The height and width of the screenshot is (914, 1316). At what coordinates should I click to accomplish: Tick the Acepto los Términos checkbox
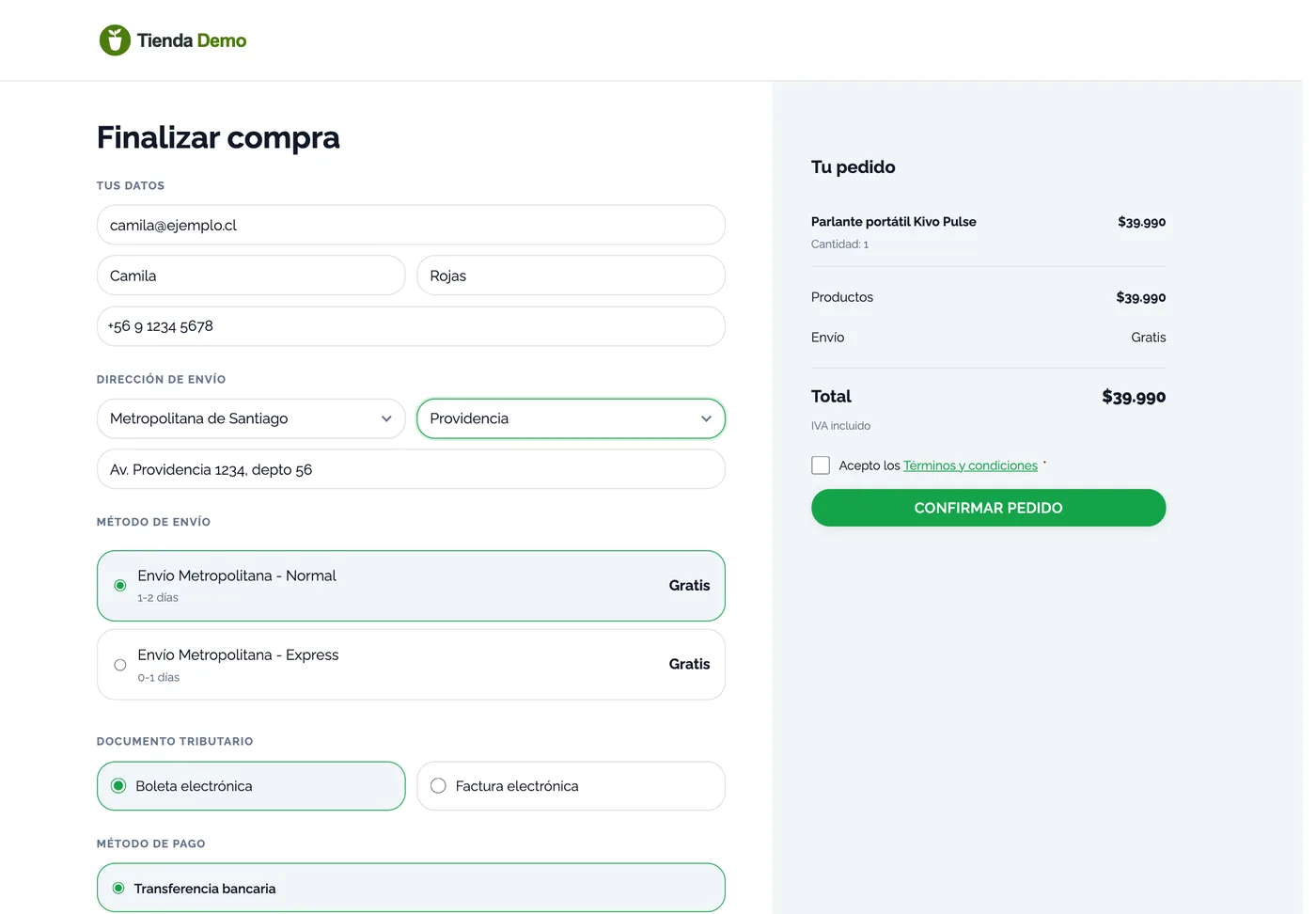(x=821, y=465)
